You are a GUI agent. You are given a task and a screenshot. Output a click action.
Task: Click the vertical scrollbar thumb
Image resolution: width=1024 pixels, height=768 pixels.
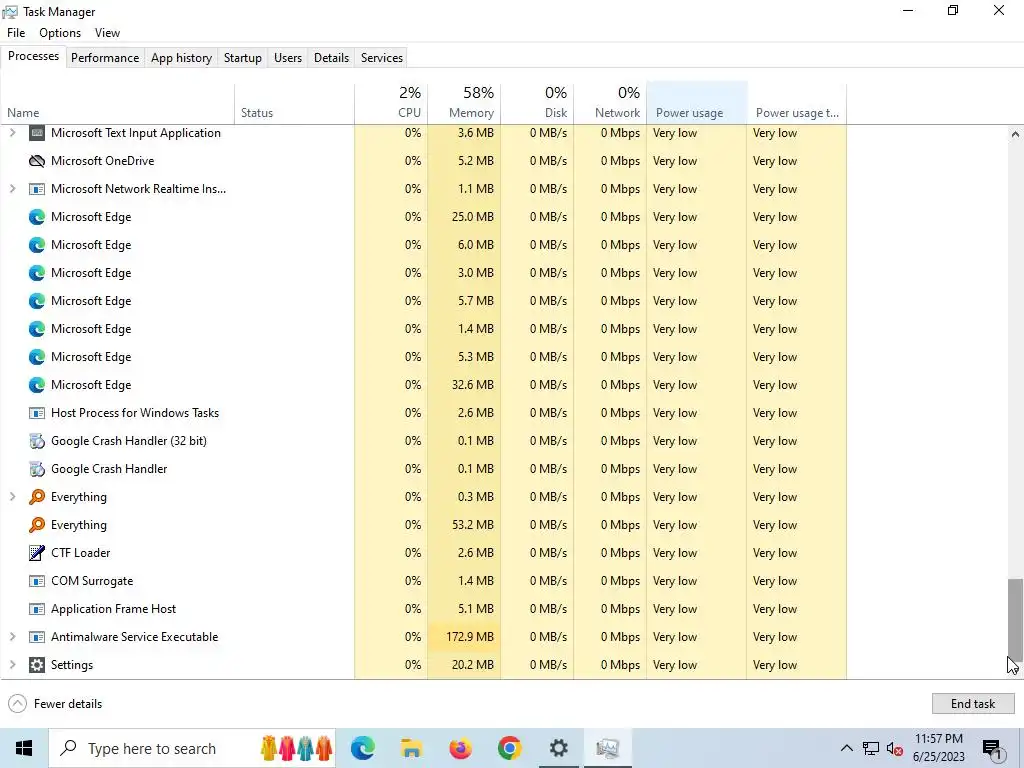[x=1014, y=619]
